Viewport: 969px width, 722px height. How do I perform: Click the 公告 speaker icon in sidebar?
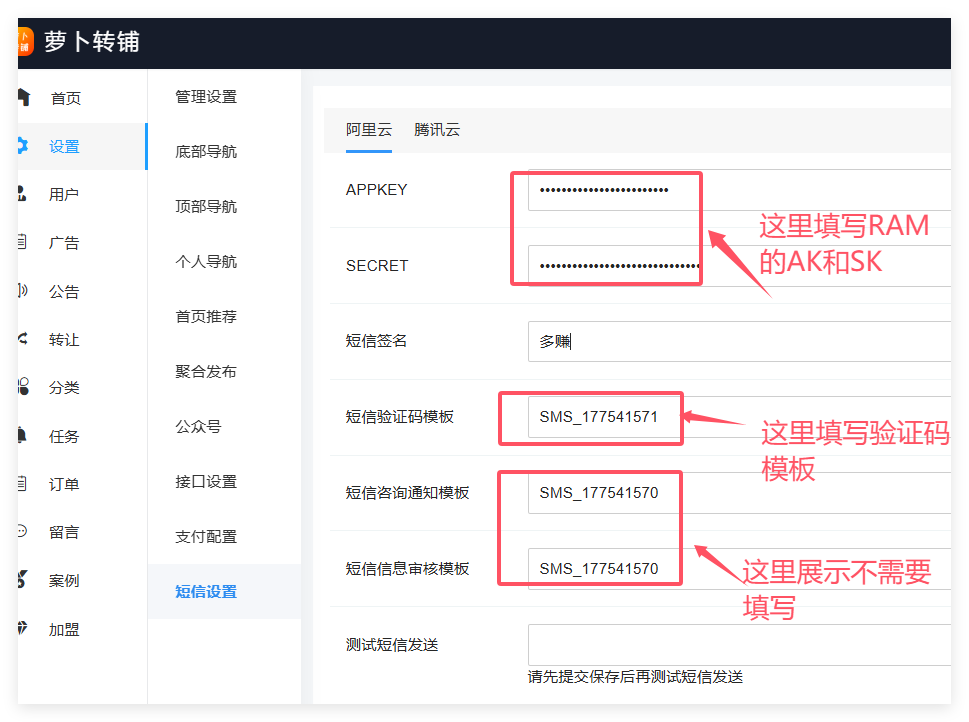(23, 291)
